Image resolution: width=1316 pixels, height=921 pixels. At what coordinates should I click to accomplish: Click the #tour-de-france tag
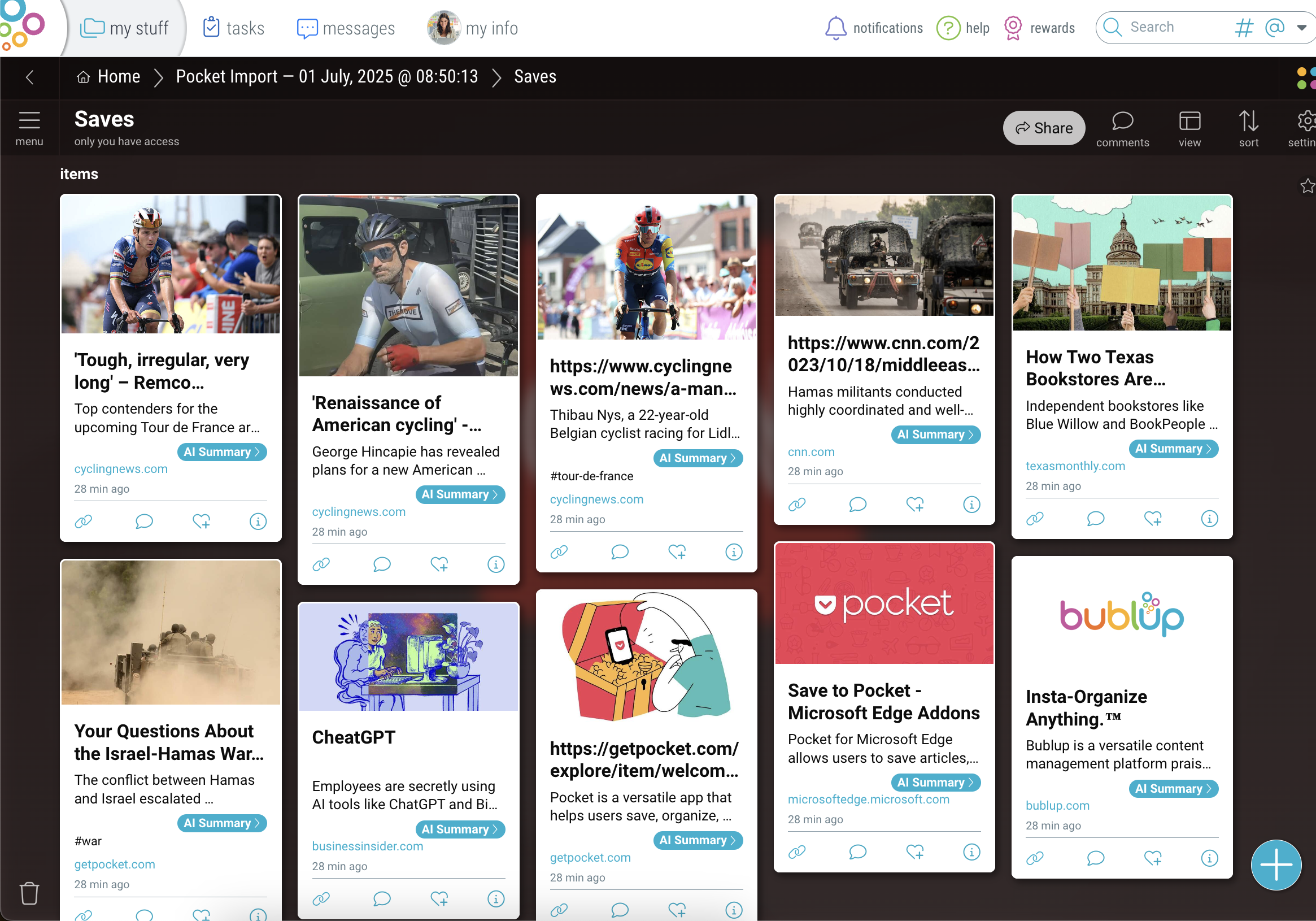(591, 476)
